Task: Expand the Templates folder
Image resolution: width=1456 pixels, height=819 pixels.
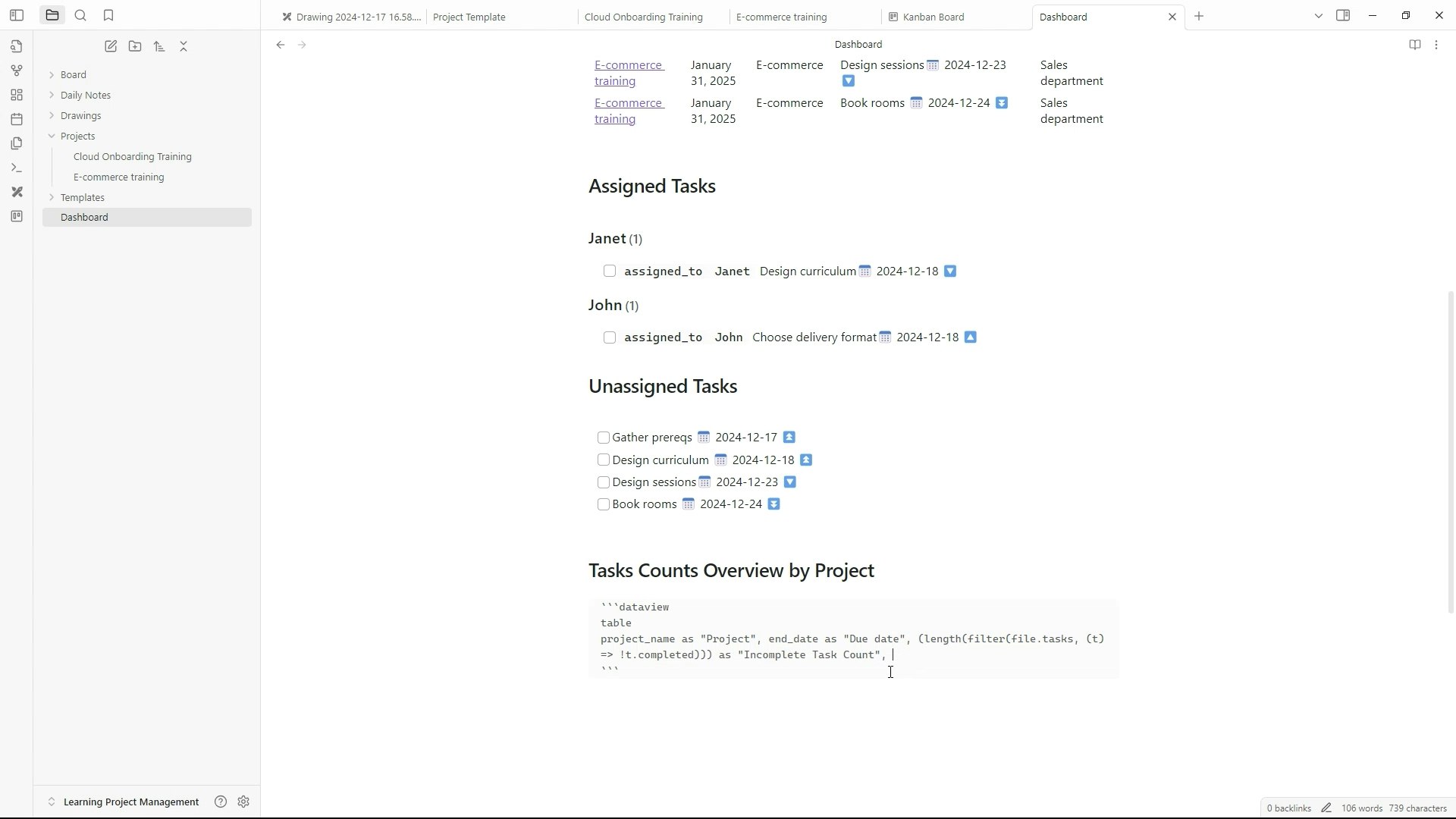Action: point(82,197)
